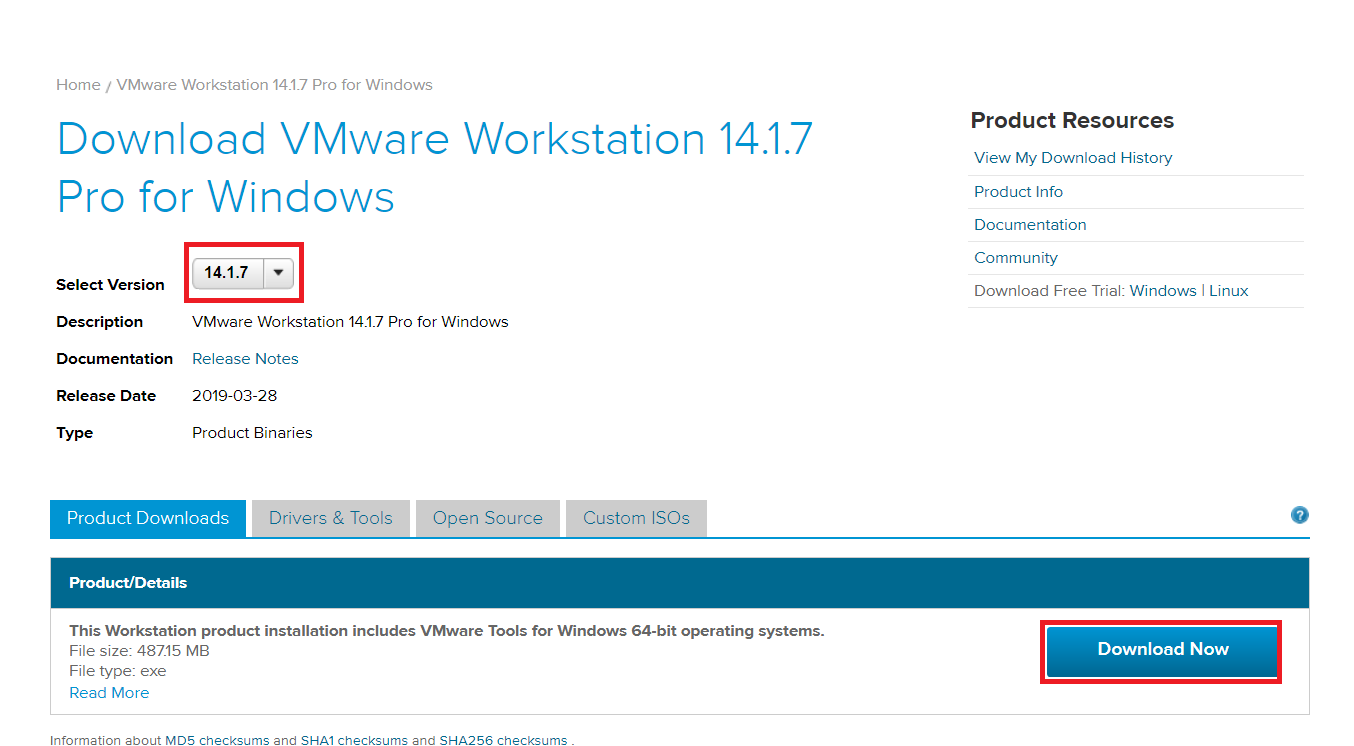Click the 'File type: exe' text
Screen dimensions: 1354x746
point(118,671)
